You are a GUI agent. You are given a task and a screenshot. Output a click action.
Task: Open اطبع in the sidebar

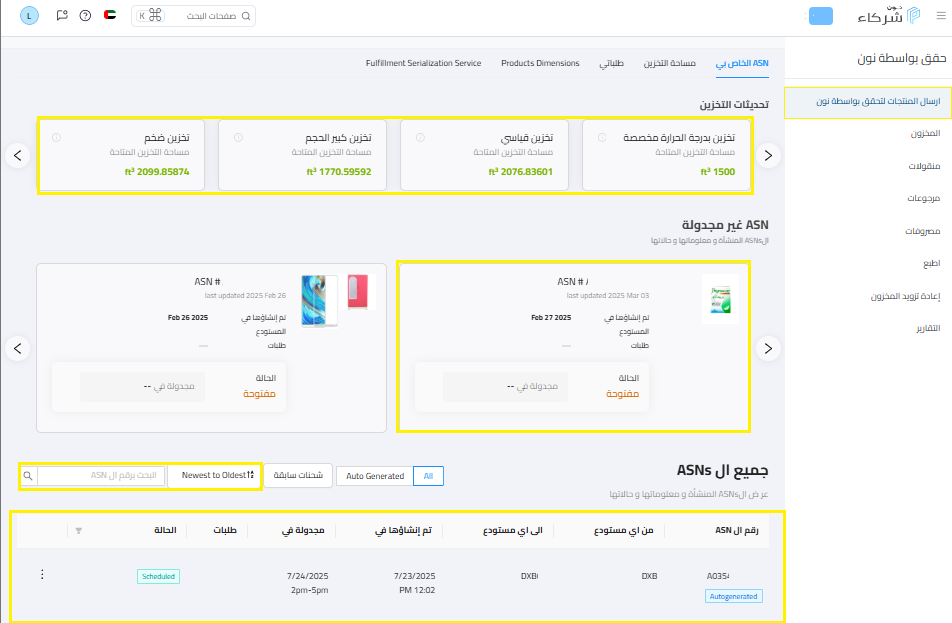pos(931,263)
